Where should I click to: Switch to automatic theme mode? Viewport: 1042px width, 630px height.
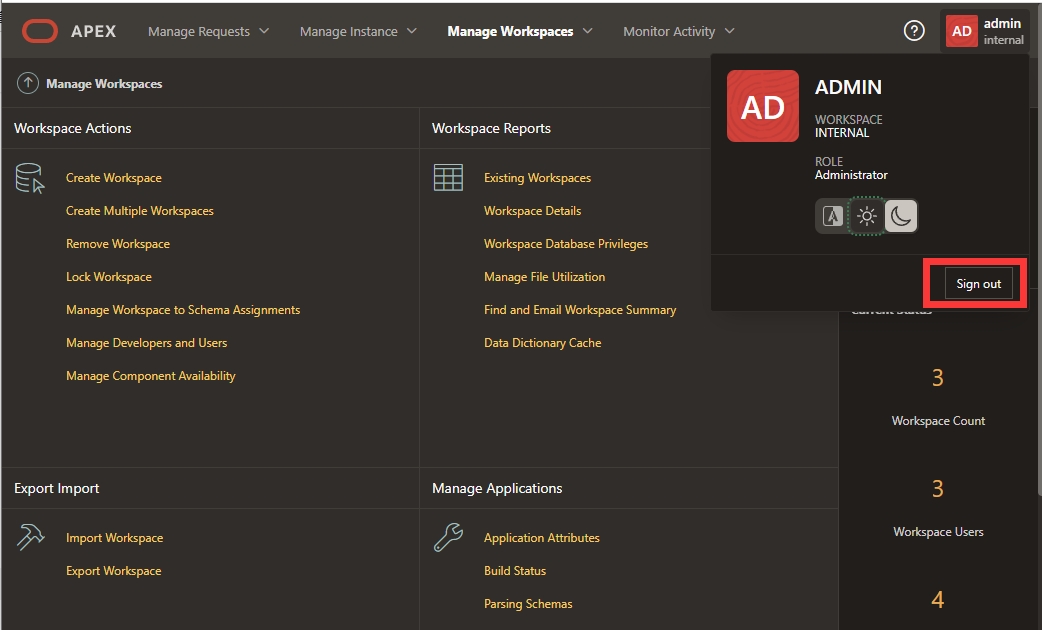(832, 216)
